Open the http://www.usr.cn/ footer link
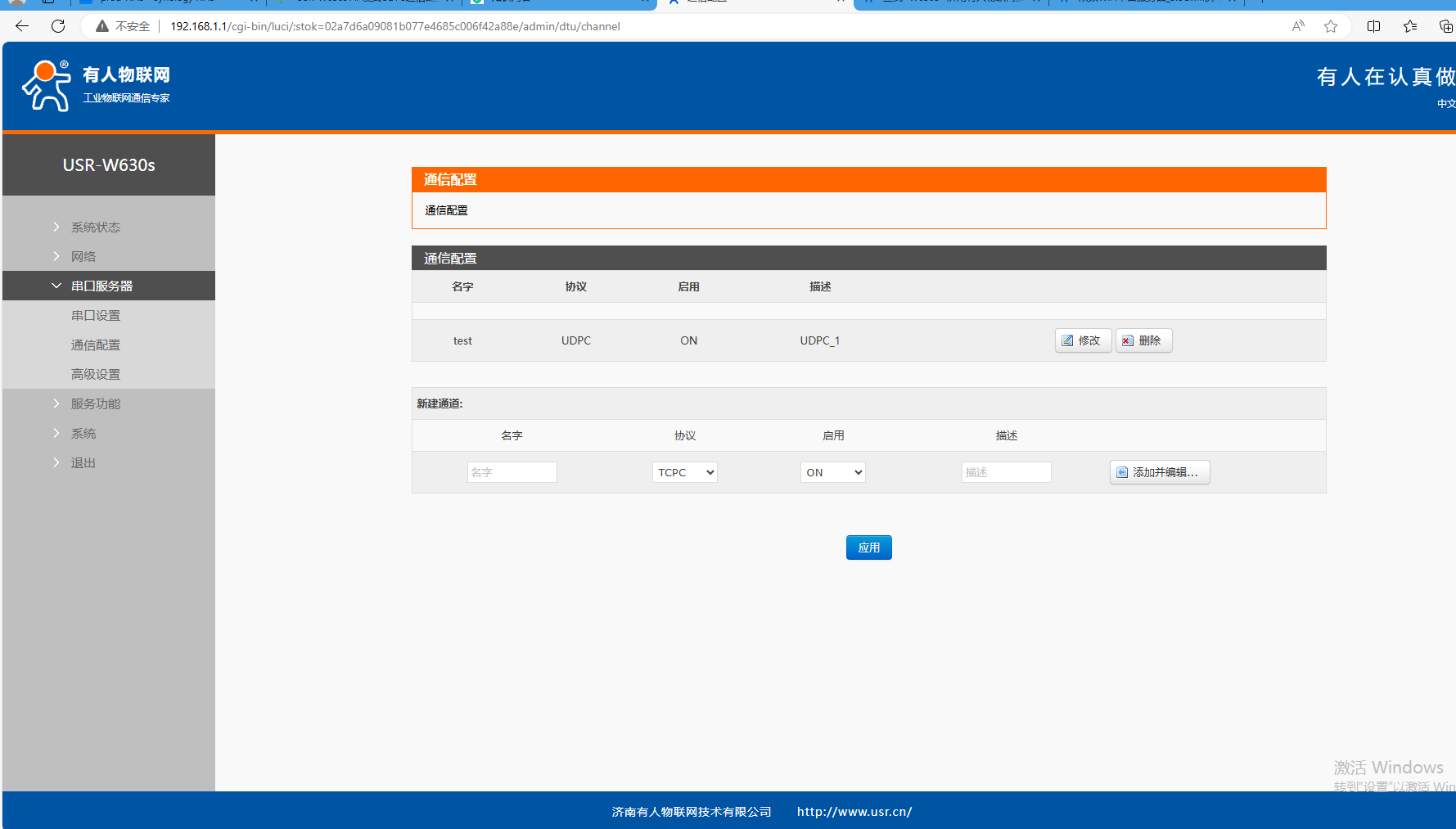The height and width of the screenshot is (829, 1456). coord(854,812)
